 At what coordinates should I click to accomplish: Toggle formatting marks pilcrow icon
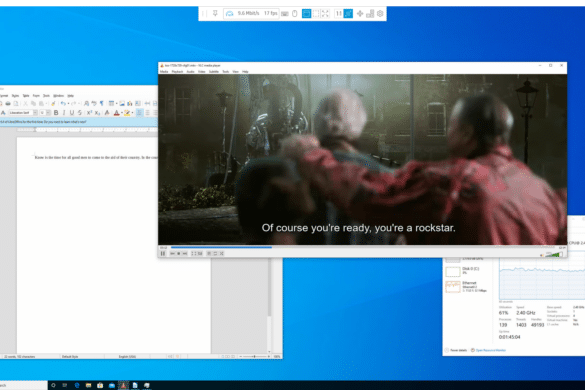pos(101,103)
